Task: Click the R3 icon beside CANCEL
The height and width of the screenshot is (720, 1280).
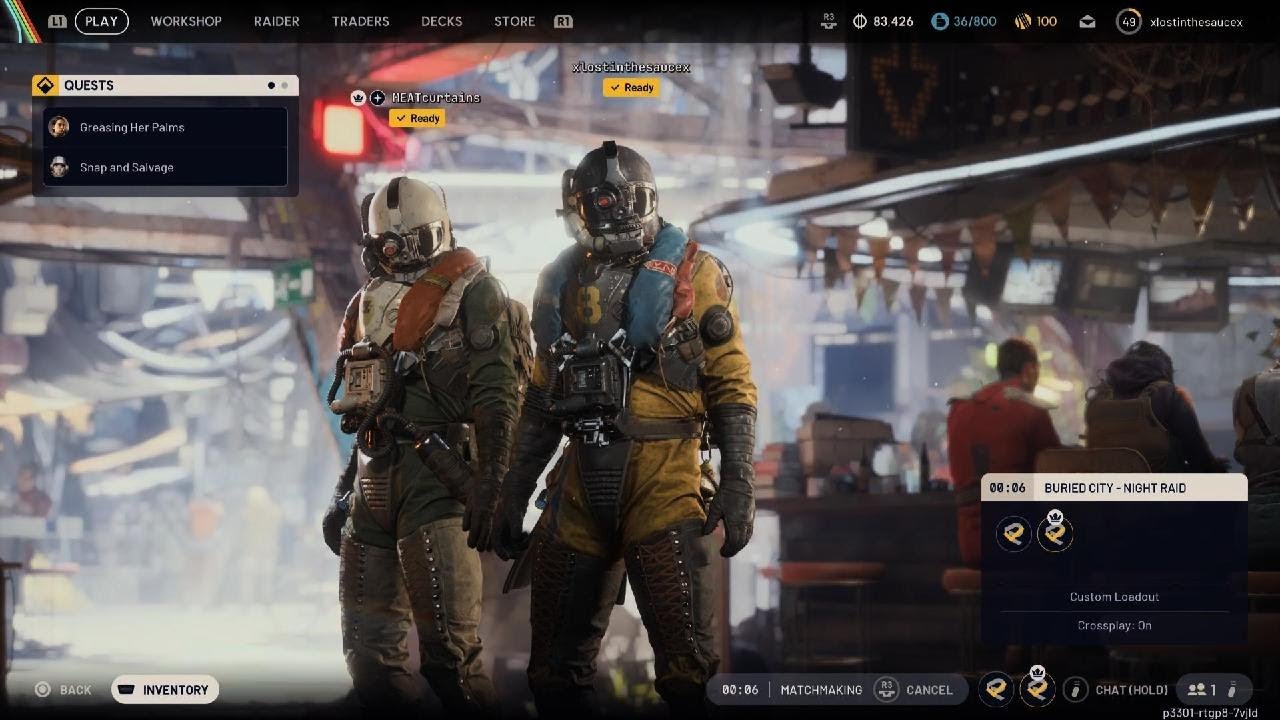Action: point(886,689)
